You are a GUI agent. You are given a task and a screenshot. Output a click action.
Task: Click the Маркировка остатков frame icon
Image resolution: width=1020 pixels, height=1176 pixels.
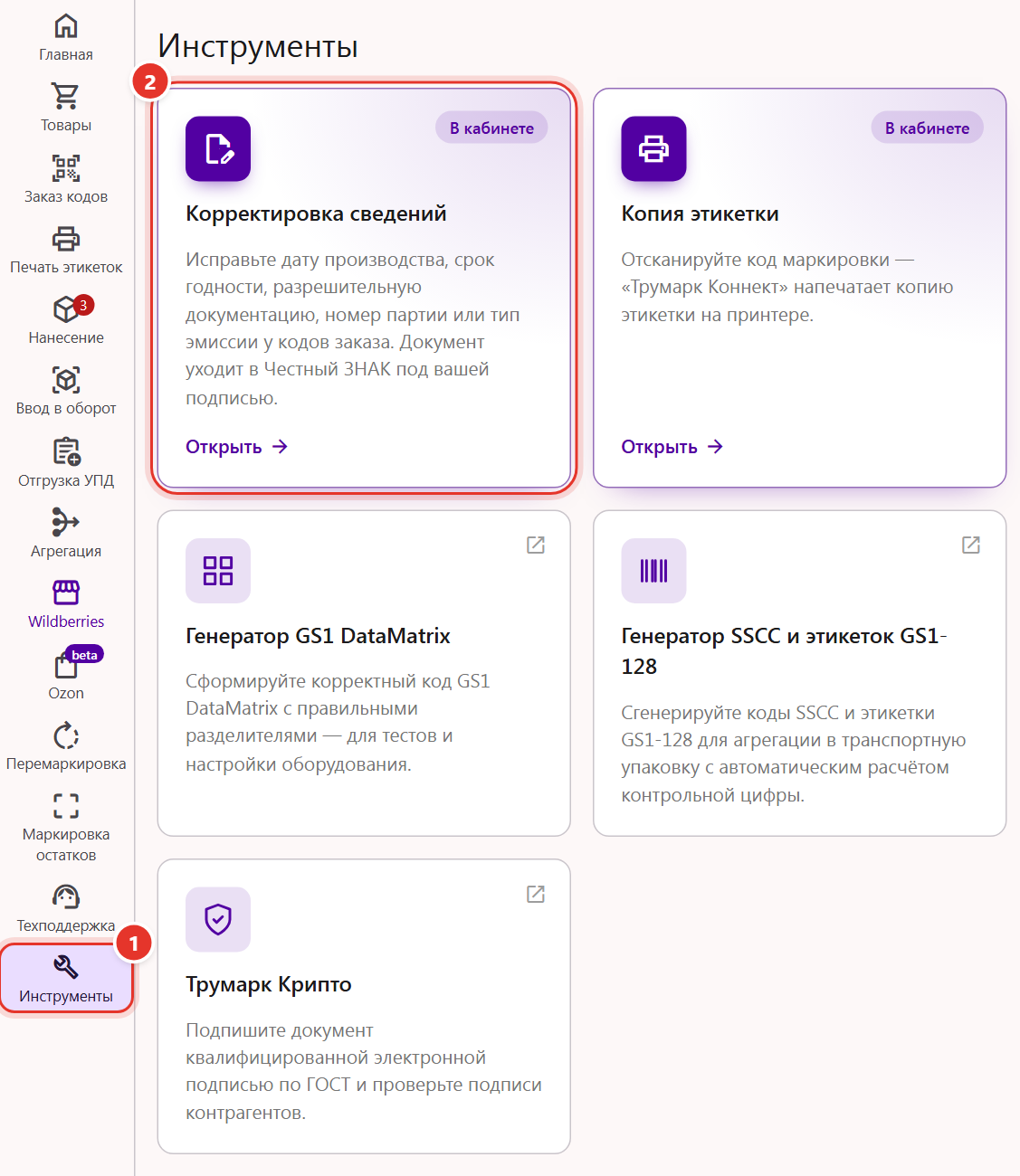[x=66, y=805]
